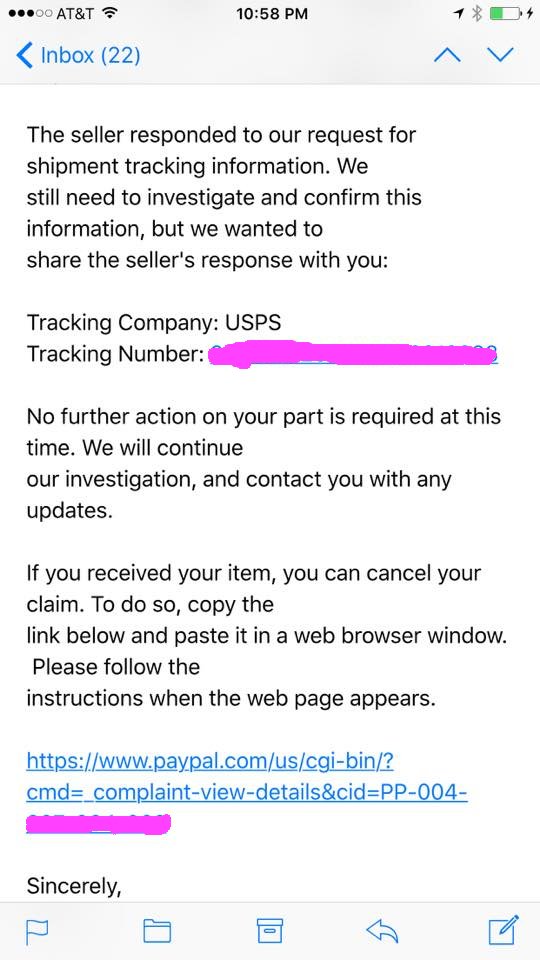Go to previous message with up arrow
The height and width of the screenshot is (960, 540).
(x=447, y=55)
